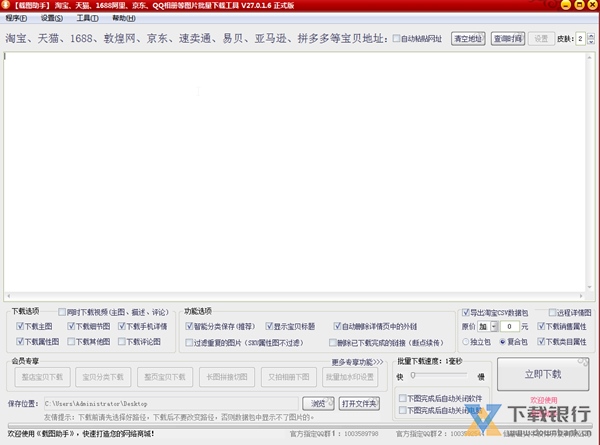Click the app icon in title bar

click(5, 5)
